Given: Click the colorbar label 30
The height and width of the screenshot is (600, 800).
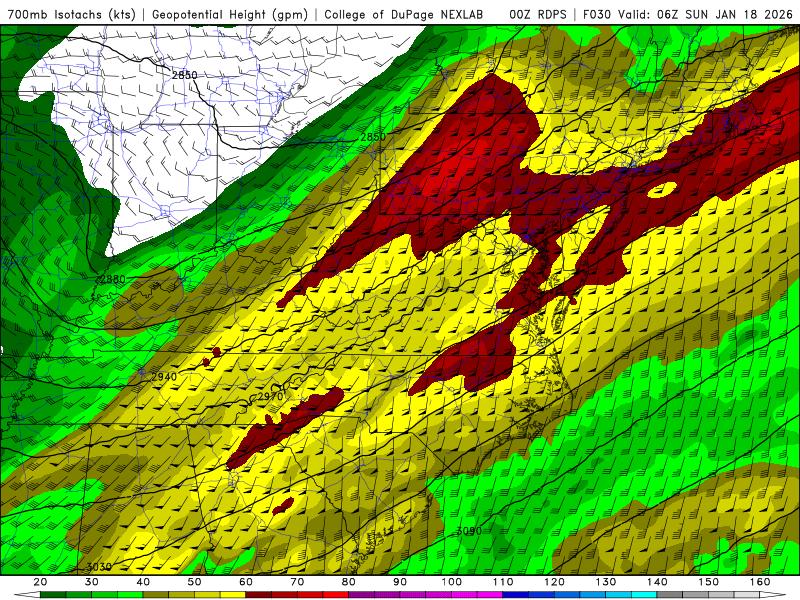Looking at the screenshot, I should [92, 582].
